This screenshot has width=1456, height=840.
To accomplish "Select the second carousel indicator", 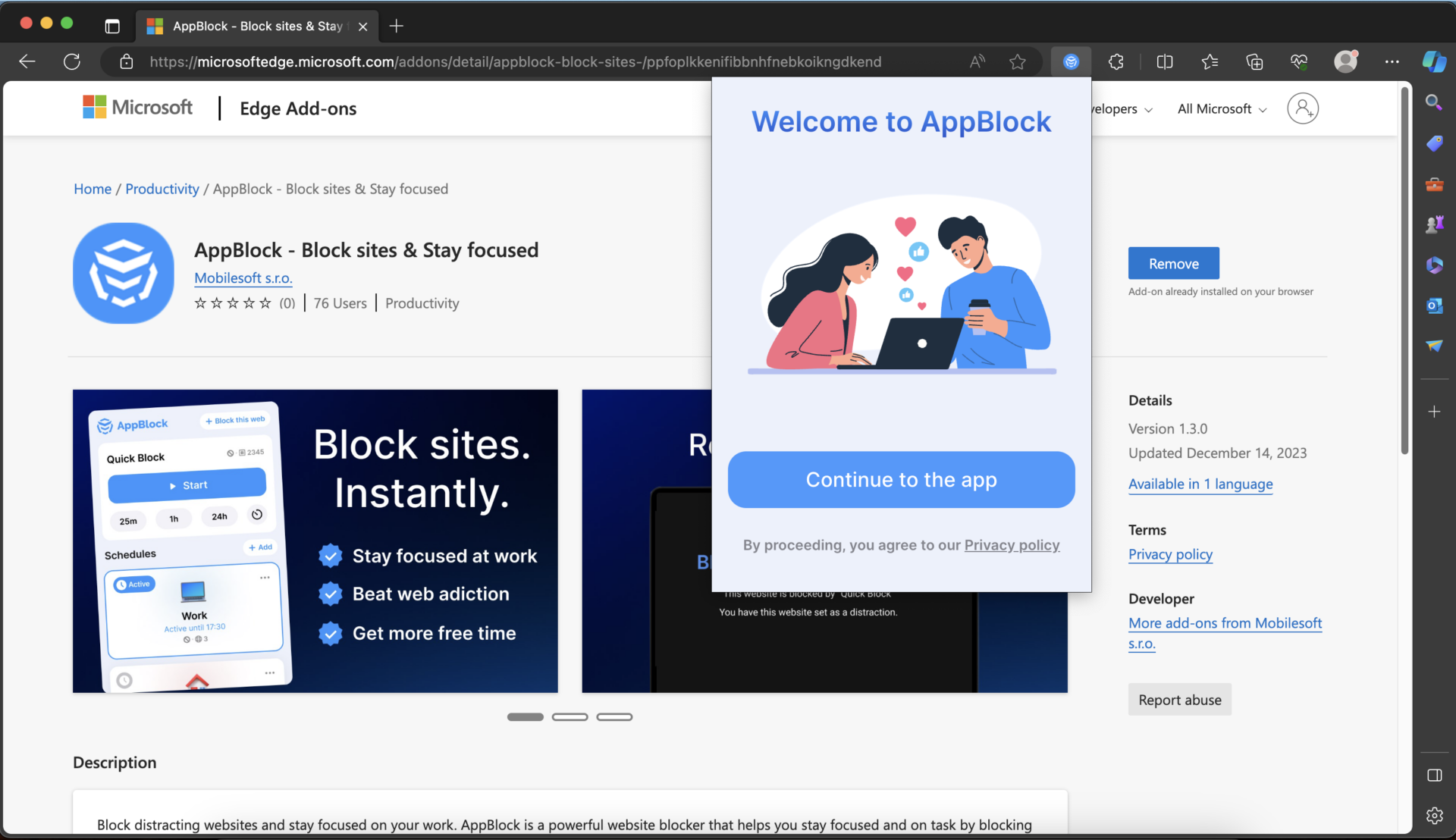I will (x=570, y=716).
